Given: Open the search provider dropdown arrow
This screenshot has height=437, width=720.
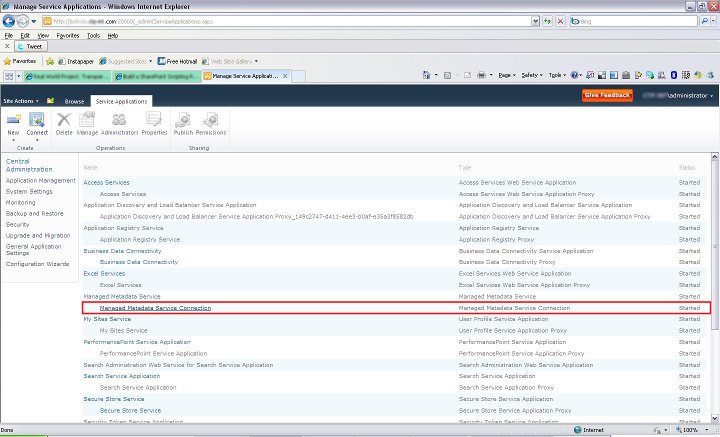Looking at the screenshot, I should [714, 21].
